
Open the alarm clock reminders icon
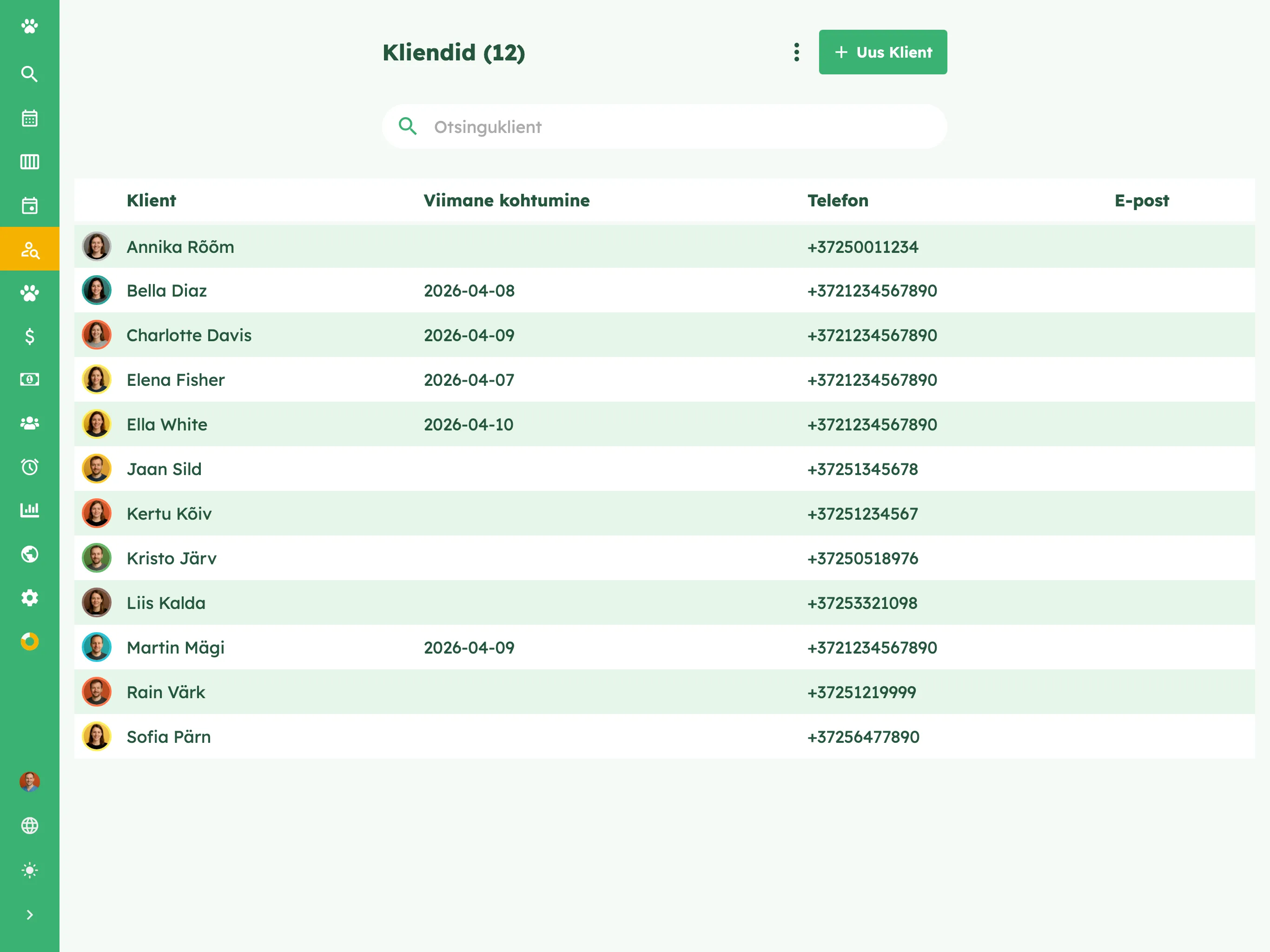tap(29, 467)
